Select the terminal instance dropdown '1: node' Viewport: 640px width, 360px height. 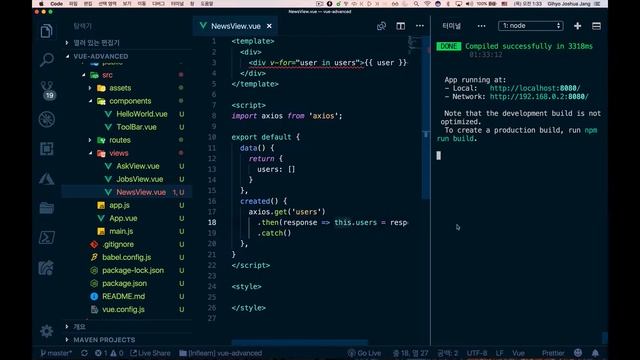point(531,26)
